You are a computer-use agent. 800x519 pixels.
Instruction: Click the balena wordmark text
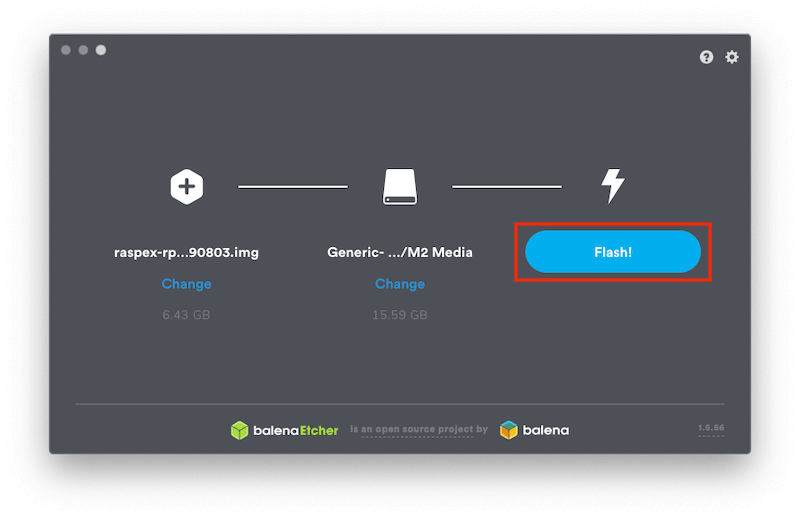click(545, 430)
